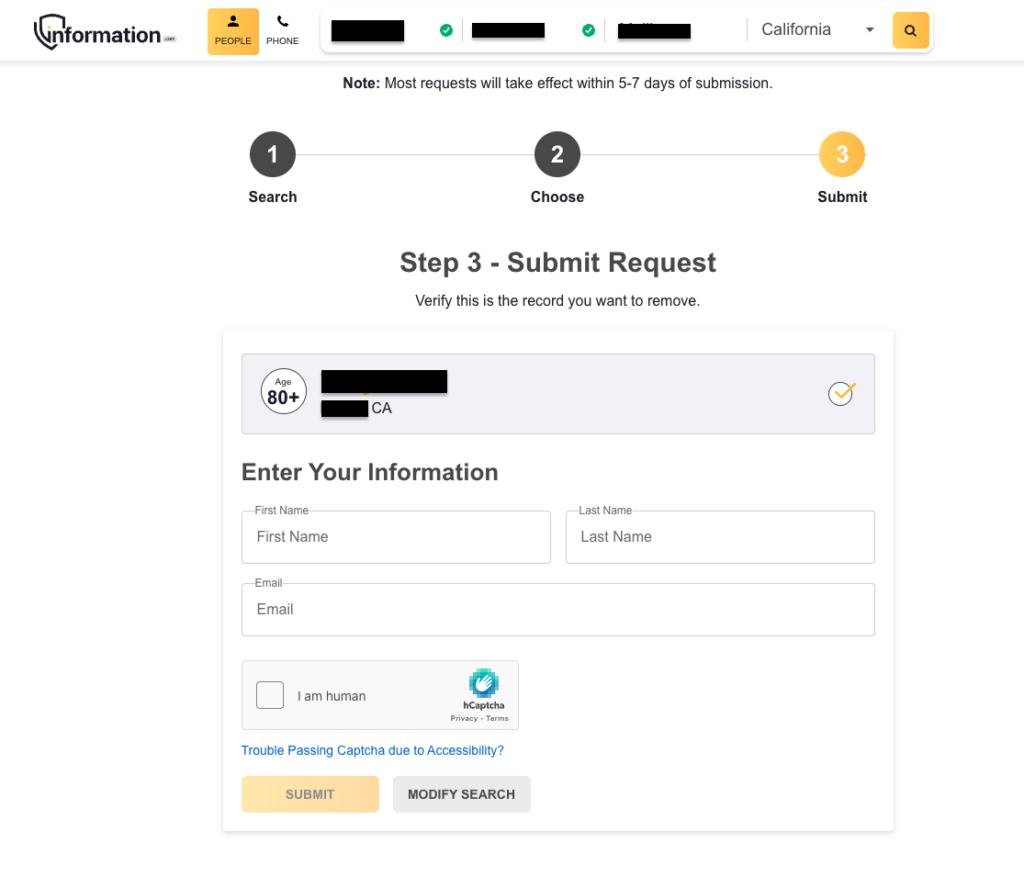Click the hCaptcha Privacy link
The height and width of the screenshot is (876, 1024).
pos(466,717)
